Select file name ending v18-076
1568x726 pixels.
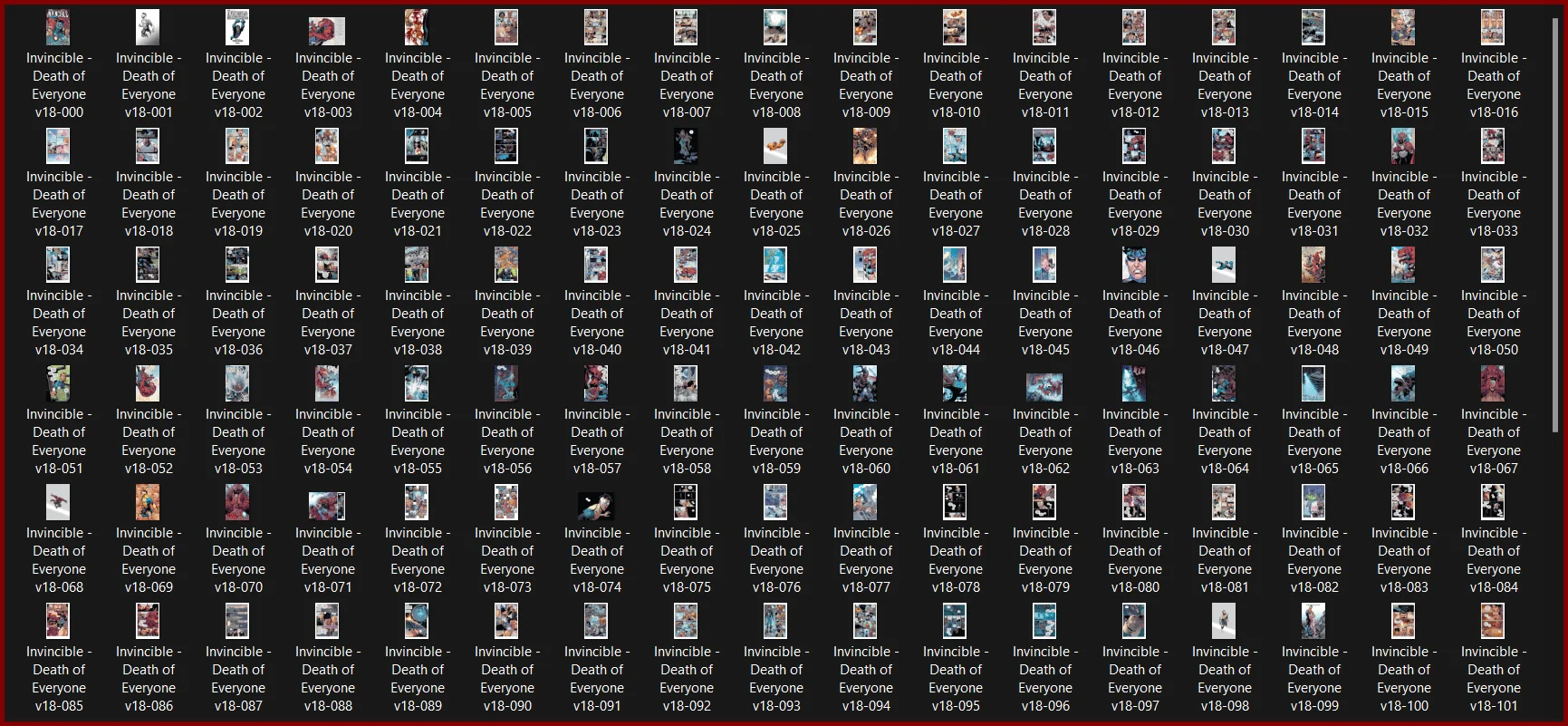(x=776, y=560)
